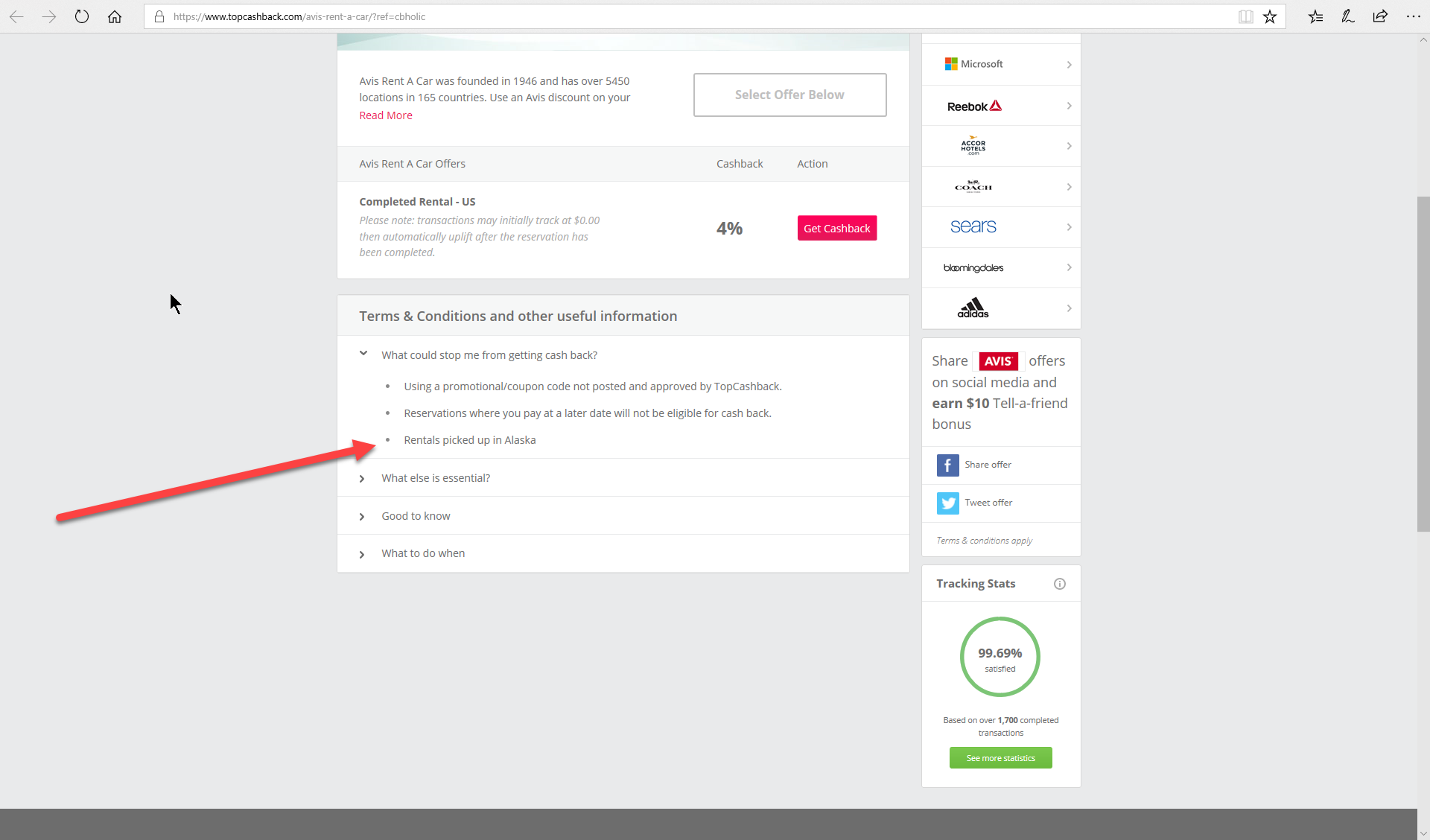This screenshot has height=840, width=1430.
Task: Click See more statistics button
Action: 1000,758
